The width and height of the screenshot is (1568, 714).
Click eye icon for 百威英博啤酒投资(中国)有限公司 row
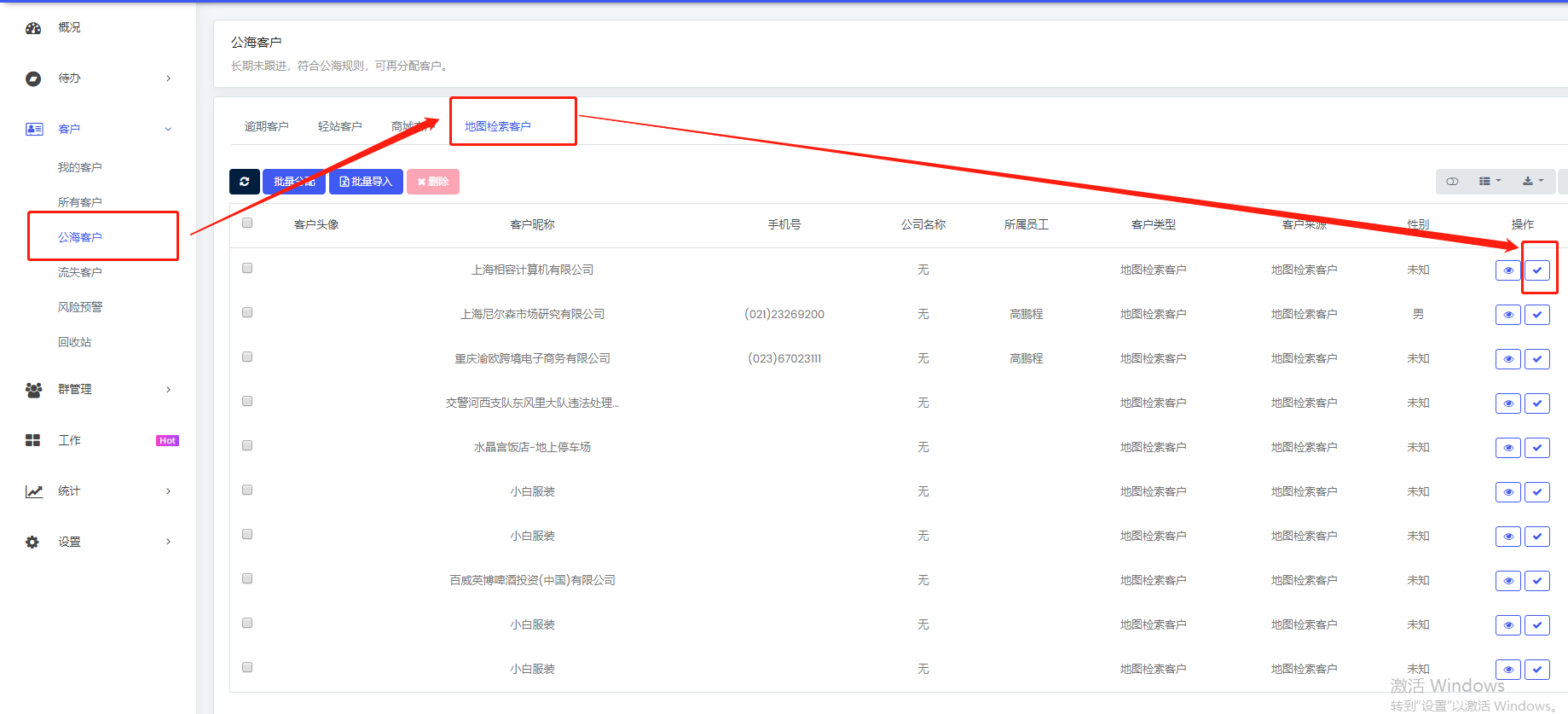click(1507, 581)
